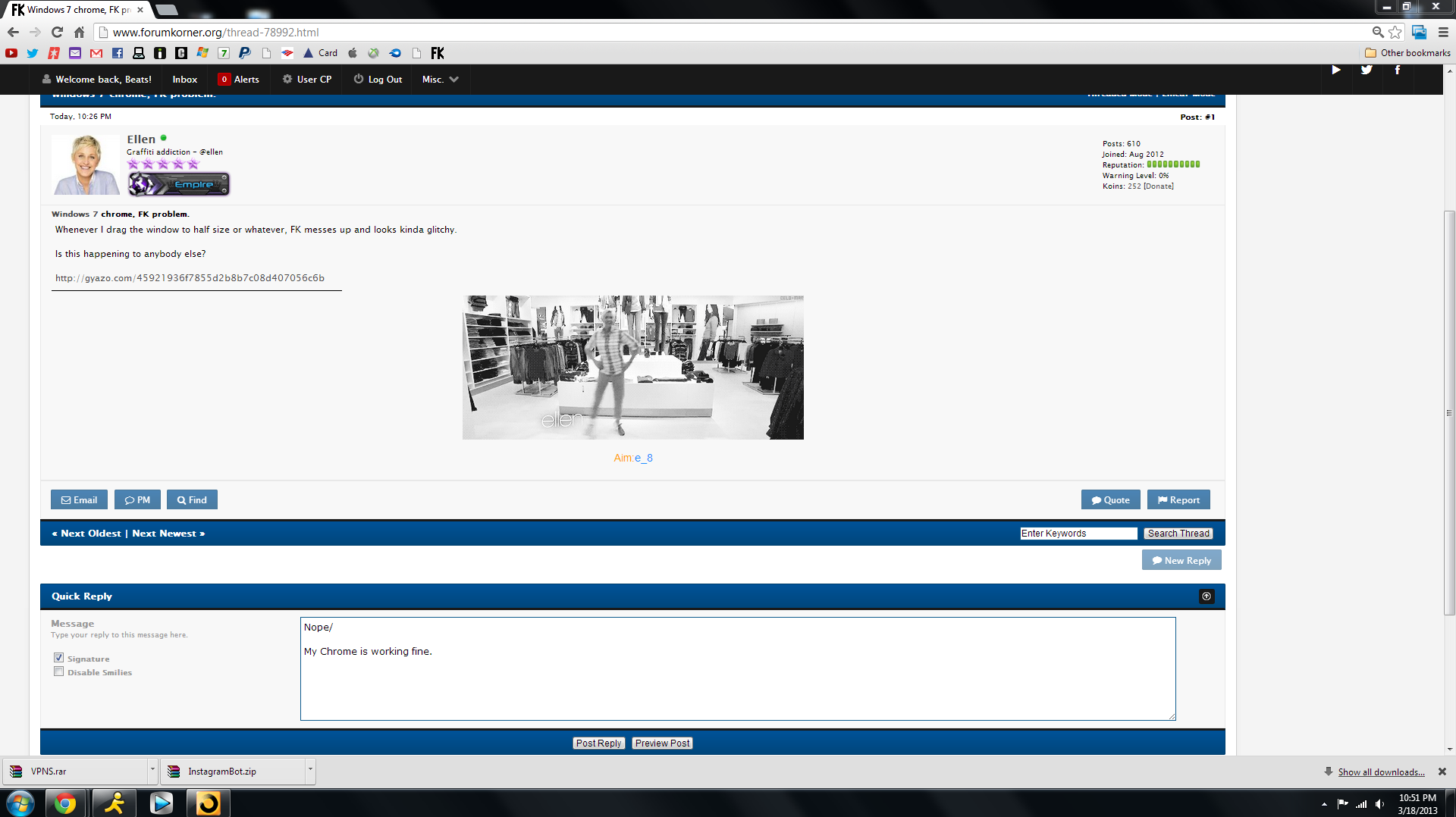Reload the current page
The width and height of the screenshot is (1456, 817).
click(x=57, y=32)
